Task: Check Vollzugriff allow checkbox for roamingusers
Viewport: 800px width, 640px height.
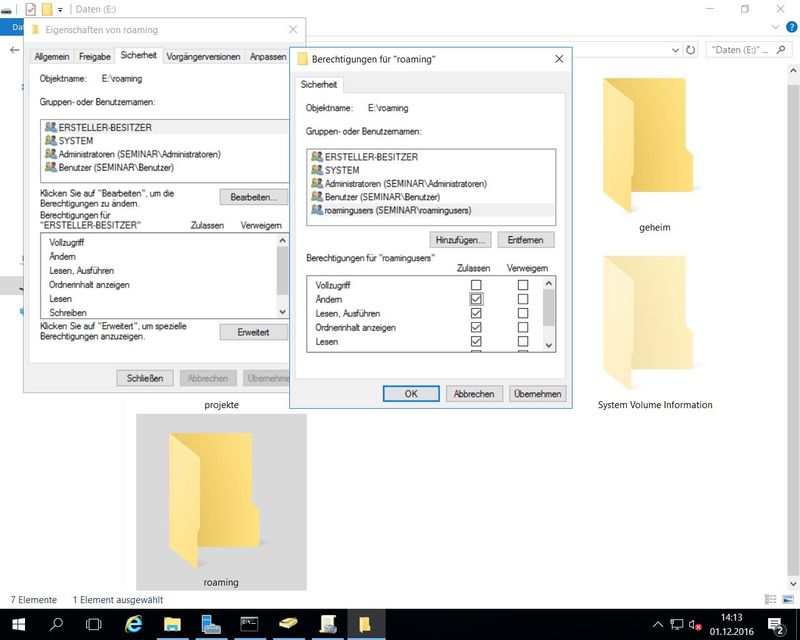Action: click(476, 285)
